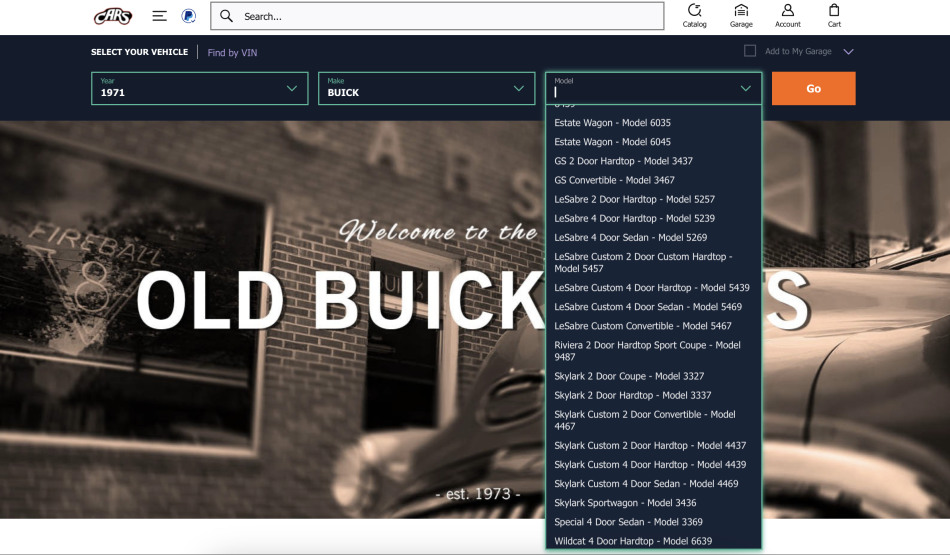Expand the chevron beside Add to My Garage
The image size is (950, 555).
pyautogui.click(x=848, y=52)
